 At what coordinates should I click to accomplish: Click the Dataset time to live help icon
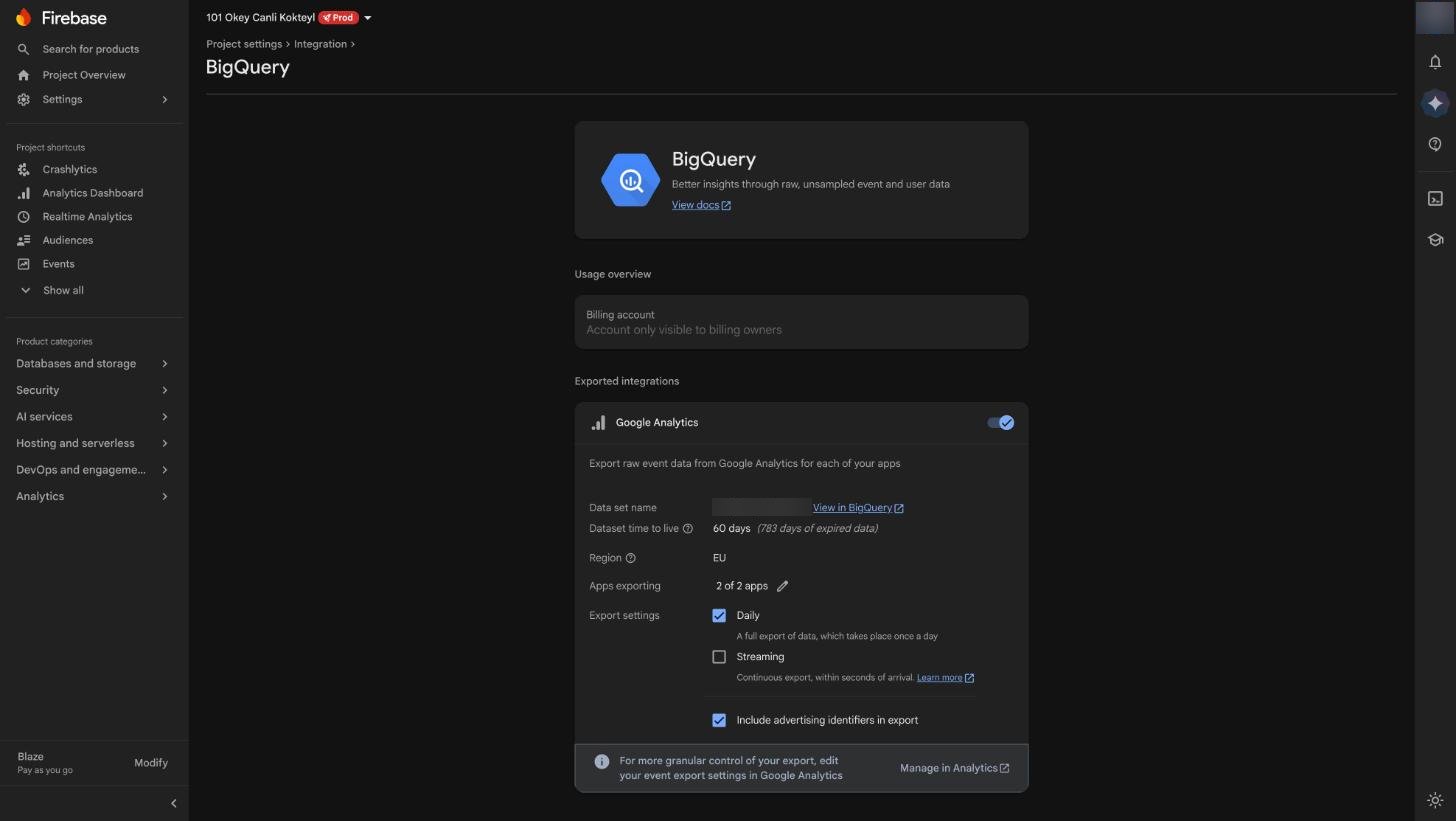[688, 529]
